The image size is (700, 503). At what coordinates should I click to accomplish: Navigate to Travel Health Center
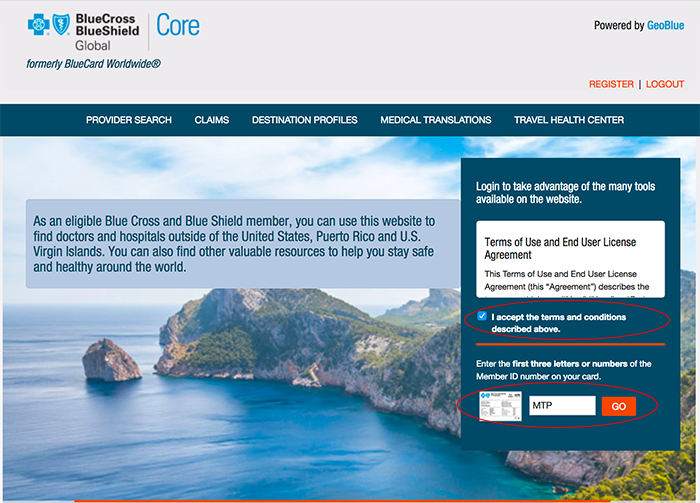569,120
